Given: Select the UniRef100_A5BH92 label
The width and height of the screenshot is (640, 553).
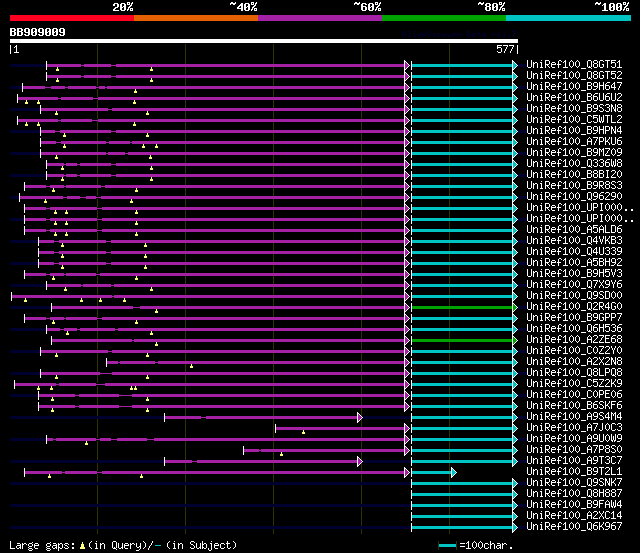Looking at the screenshot, I should pyautogui.click(x=574, y=263).
